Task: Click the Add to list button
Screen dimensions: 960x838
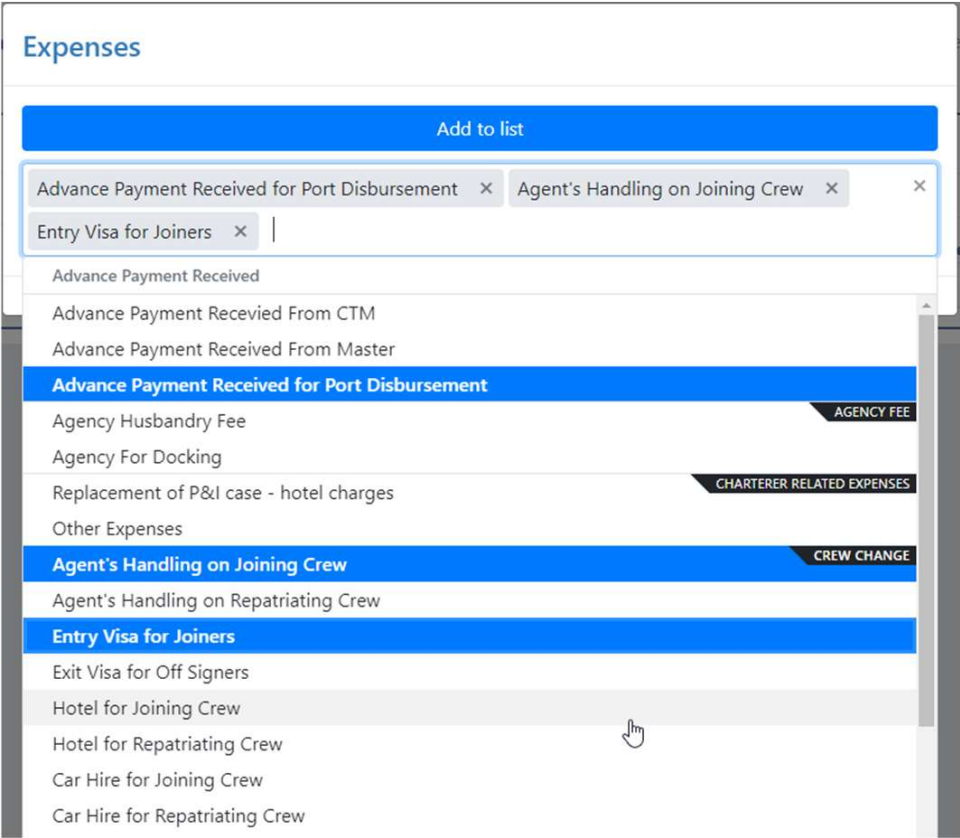Action: pos(480,129)
